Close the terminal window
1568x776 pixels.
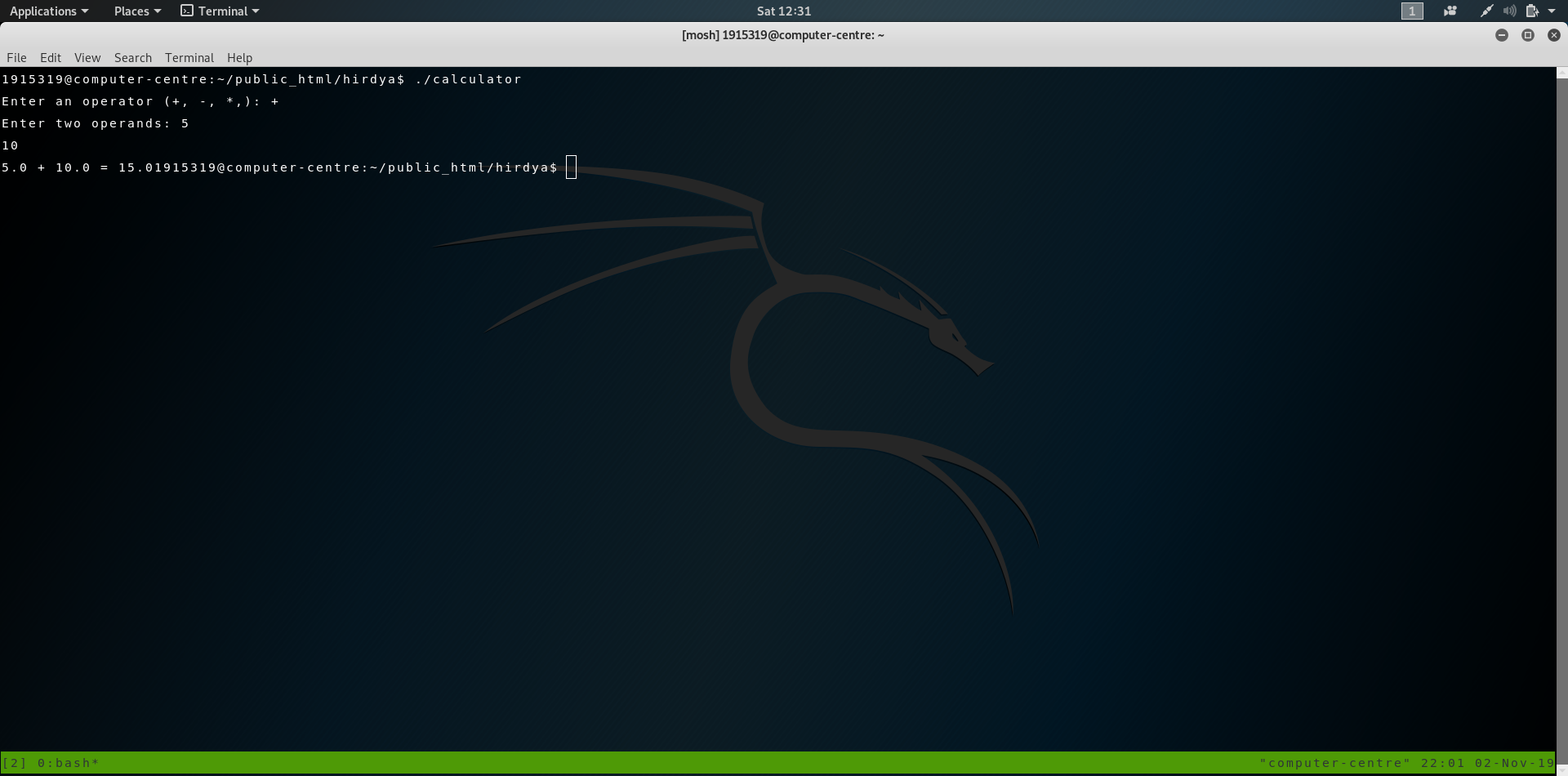click(x=1554, y=35)
